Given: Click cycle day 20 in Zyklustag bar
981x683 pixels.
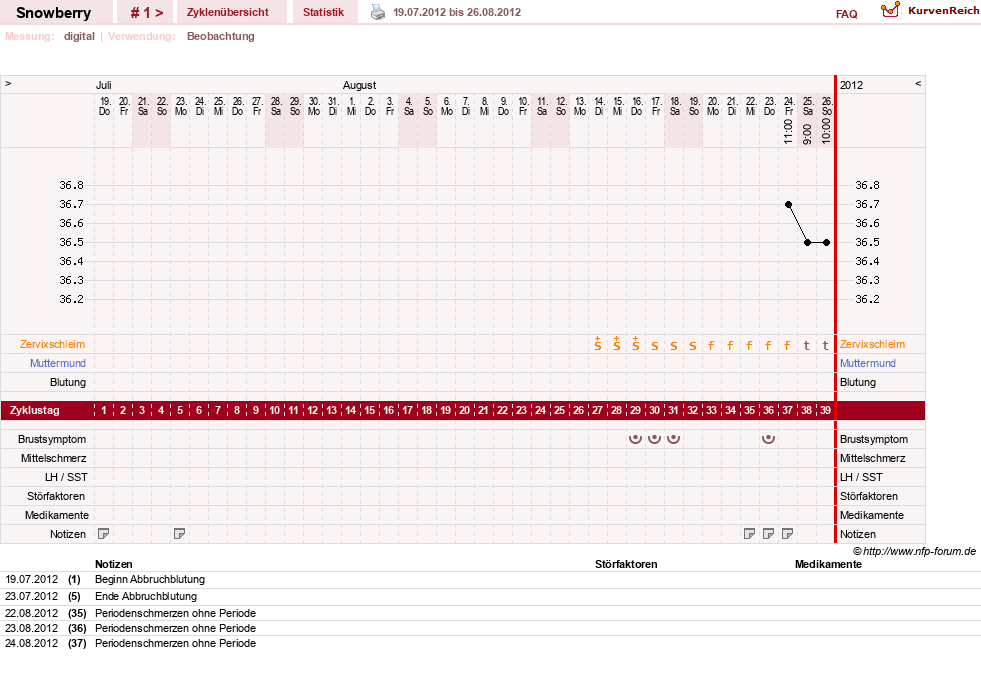Looking at the screenshot, I should click(x=464, y=410).
